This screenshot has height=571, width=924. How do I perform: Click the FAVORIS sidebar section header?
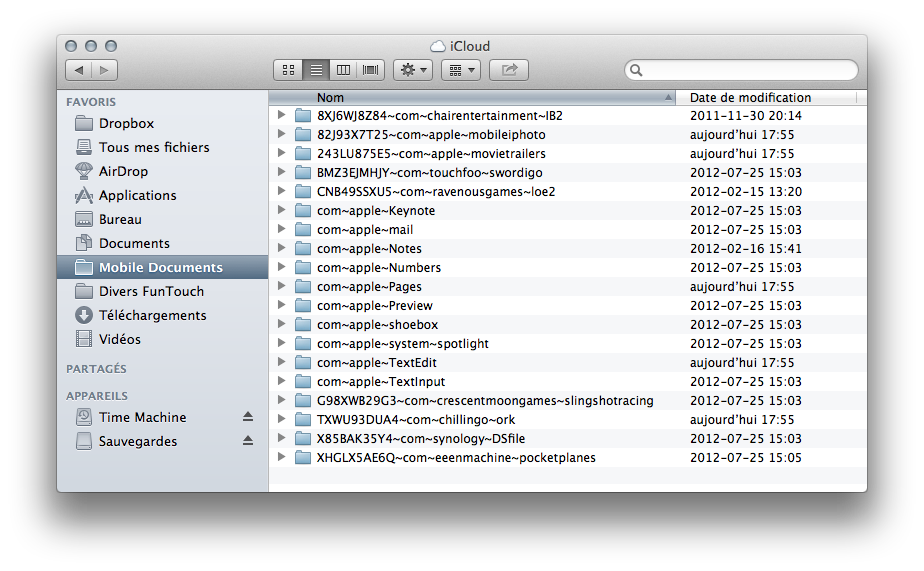91,102
